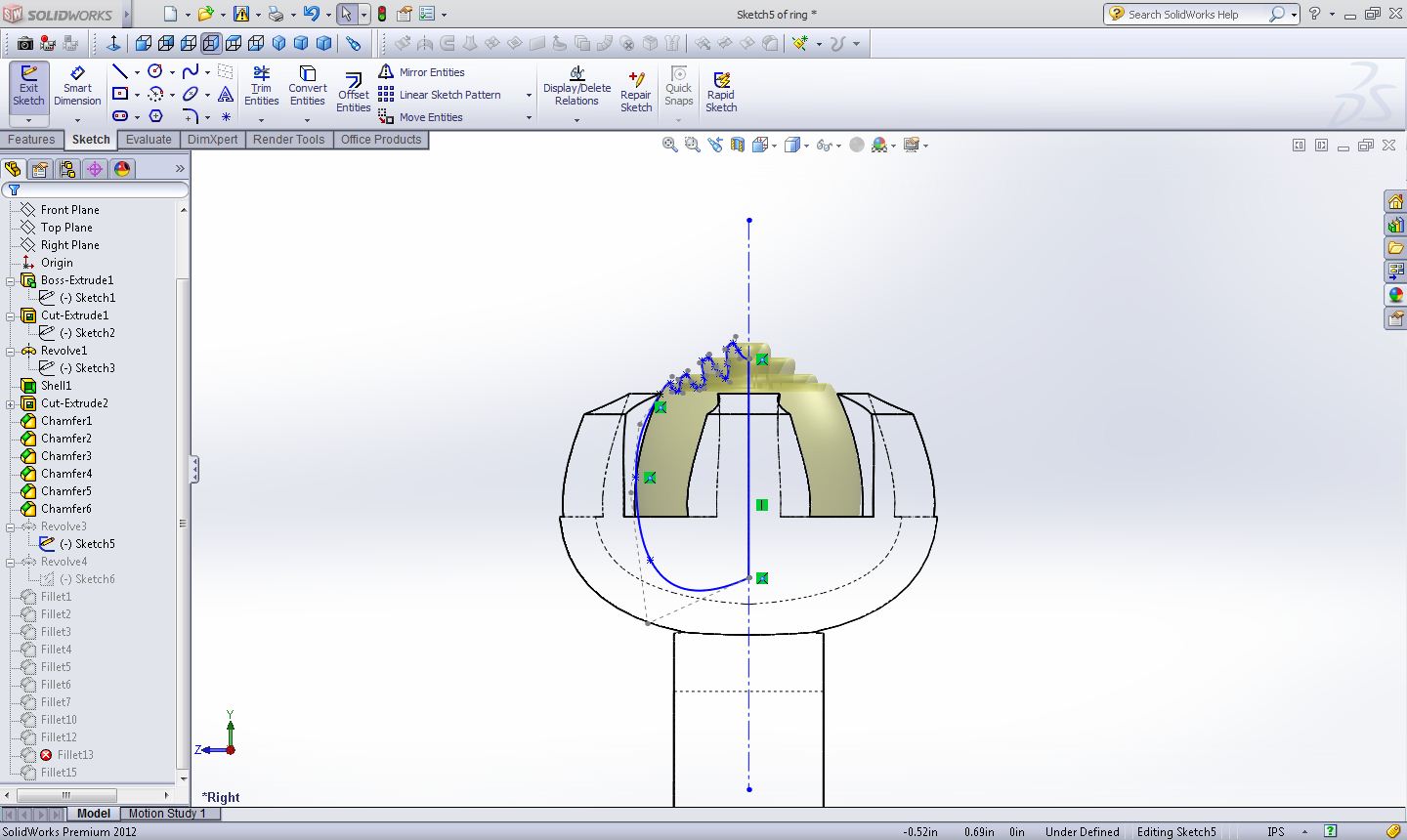Open the ConfigurationManager tab
Viewport: 1407px width, 840px height.
(67, 169)
